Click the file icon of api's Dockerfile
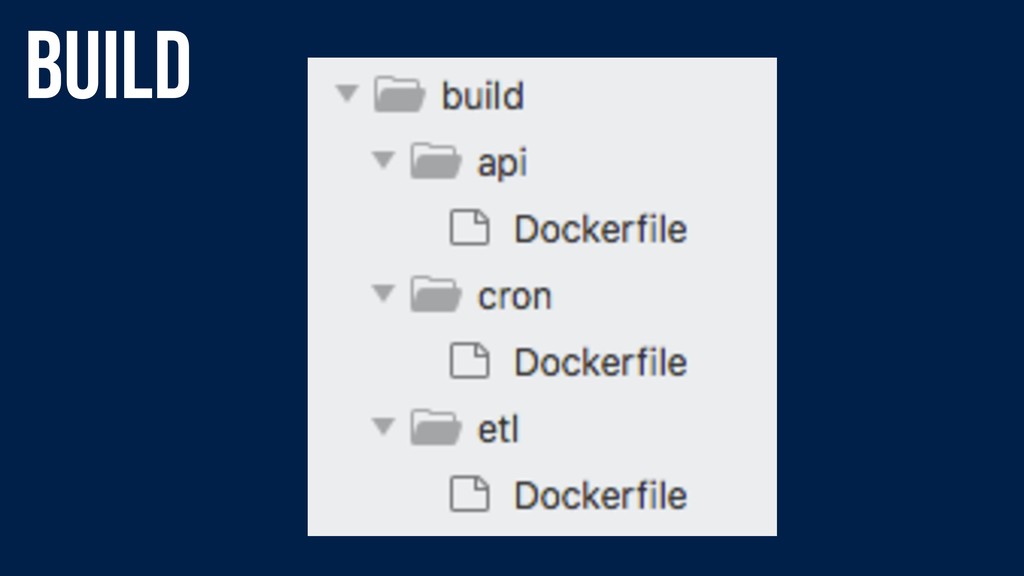This screenshot has height=576, width=1024. coord(470,228)
